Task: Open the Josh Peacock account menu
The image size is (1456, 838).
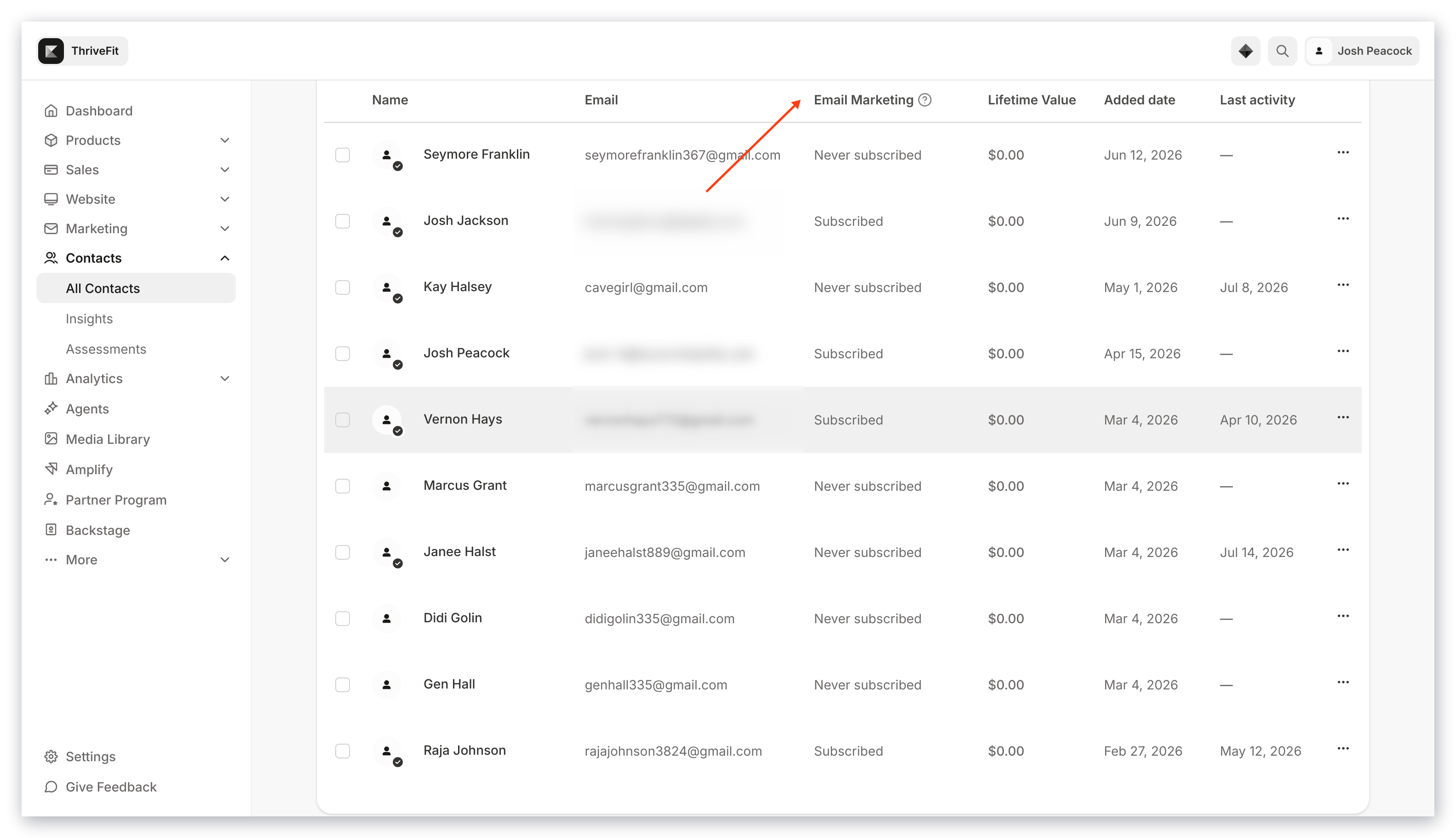Action: tap(1362, 51)
